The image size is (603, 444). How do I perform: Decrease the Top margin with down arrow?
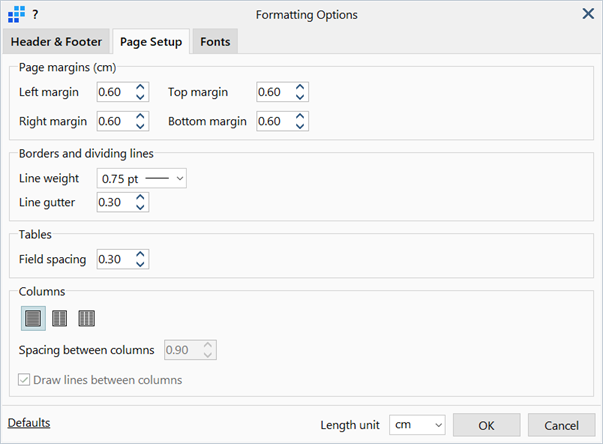pyautogui.click(x=300, y=97)
